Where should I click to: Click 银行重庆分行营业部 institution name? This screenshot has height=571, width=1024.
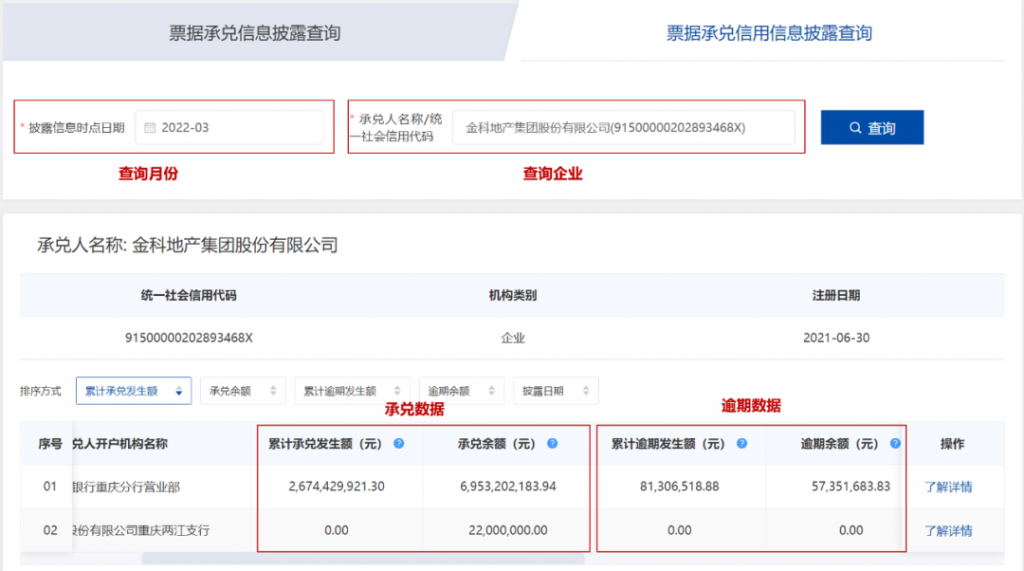tap(126, 487)
